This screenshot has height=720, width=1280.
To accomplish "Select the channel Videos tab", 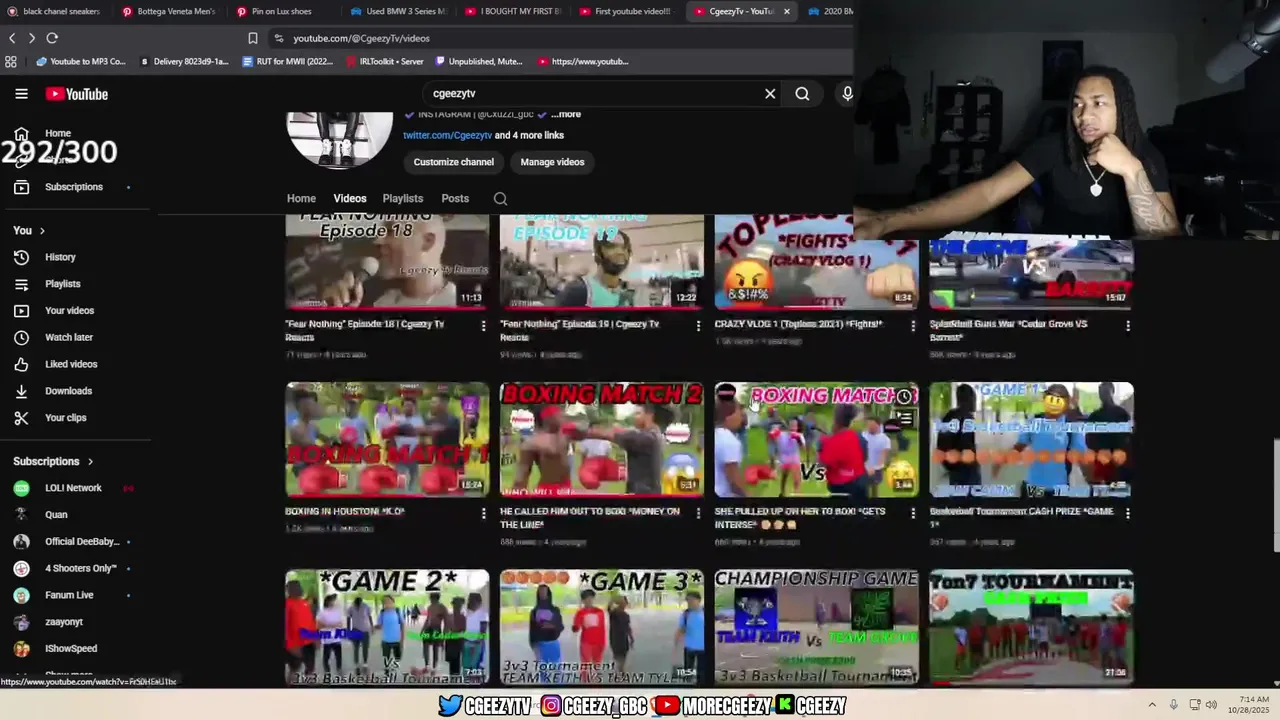I will point(350,198).
